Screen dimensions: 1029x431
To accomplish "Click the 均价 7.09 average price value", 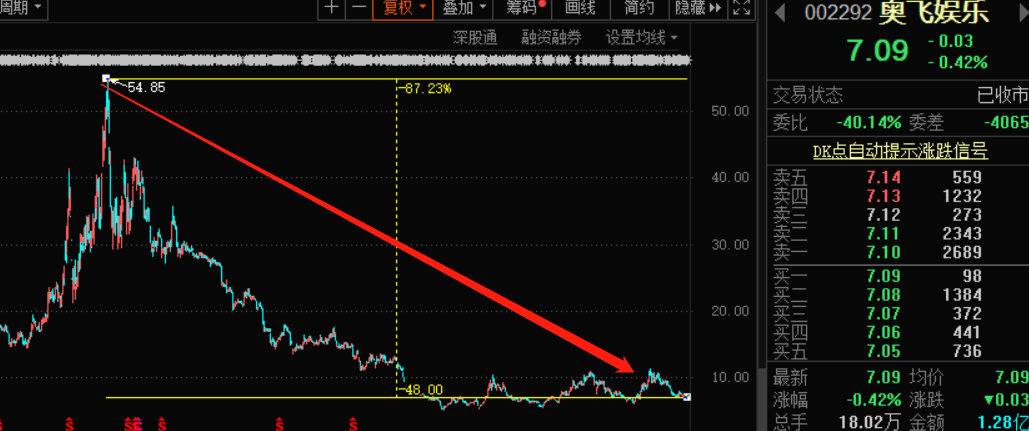I will click(x=1011, y=377).
